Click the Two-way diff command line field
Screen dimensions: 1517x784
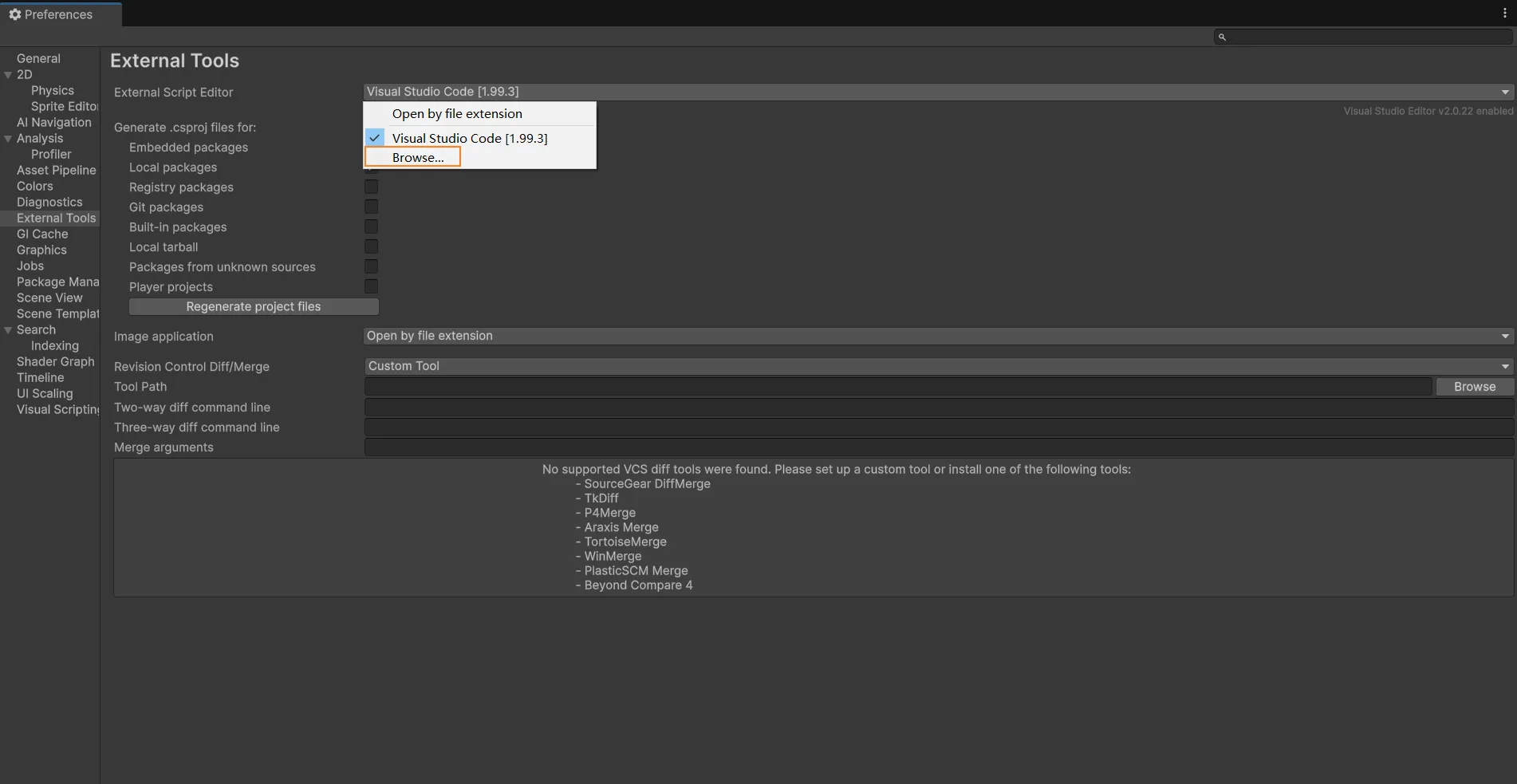(x=938, y=408)
